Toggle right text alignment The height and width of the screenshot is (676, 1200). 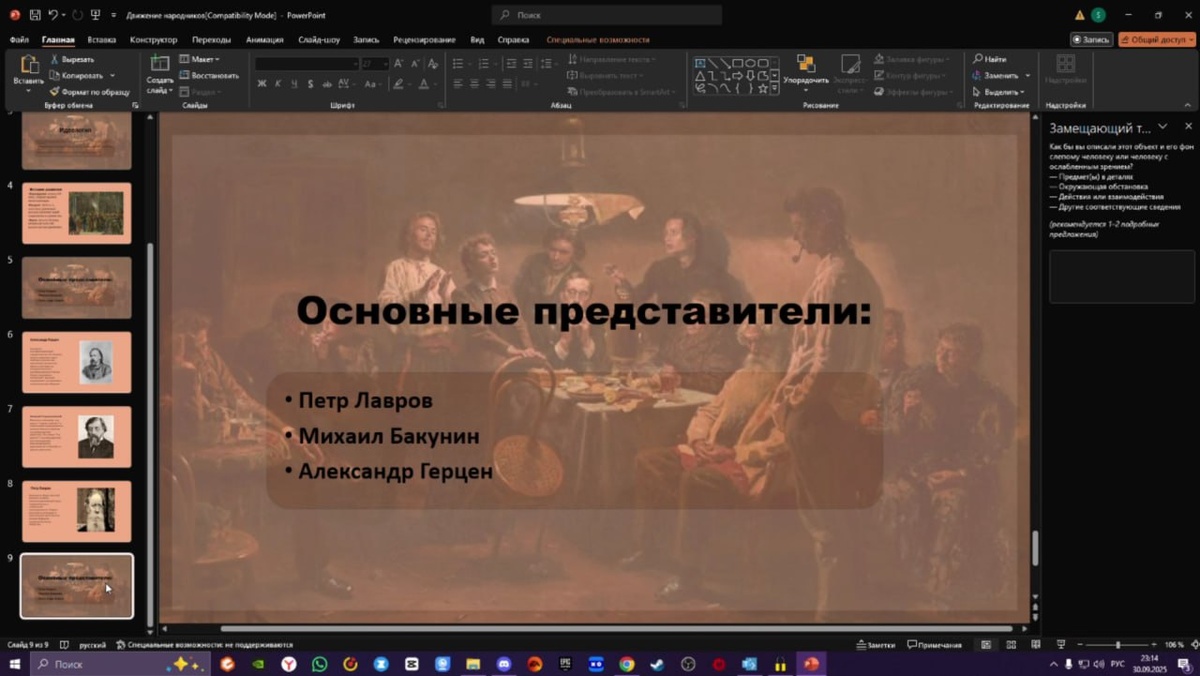point(491,84)
